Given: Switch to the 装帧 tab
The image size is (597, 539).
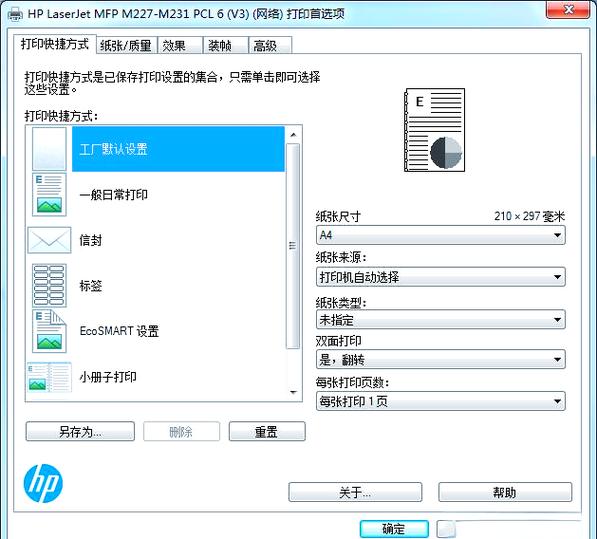Looking at the screenshot, I should [225, 46].
